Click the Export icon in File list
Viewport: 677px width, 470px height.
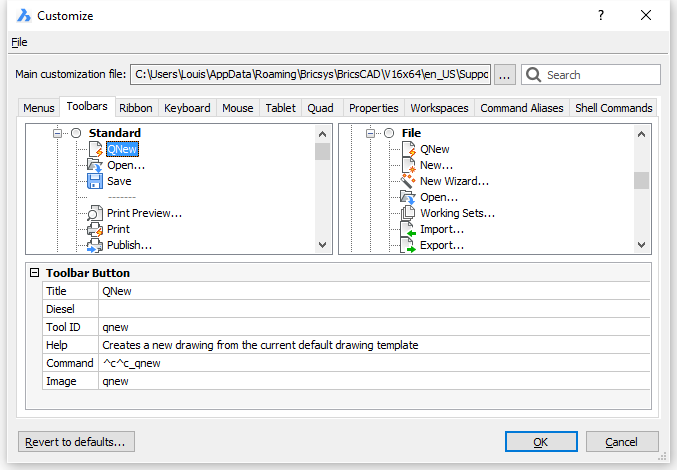[408, 245]
